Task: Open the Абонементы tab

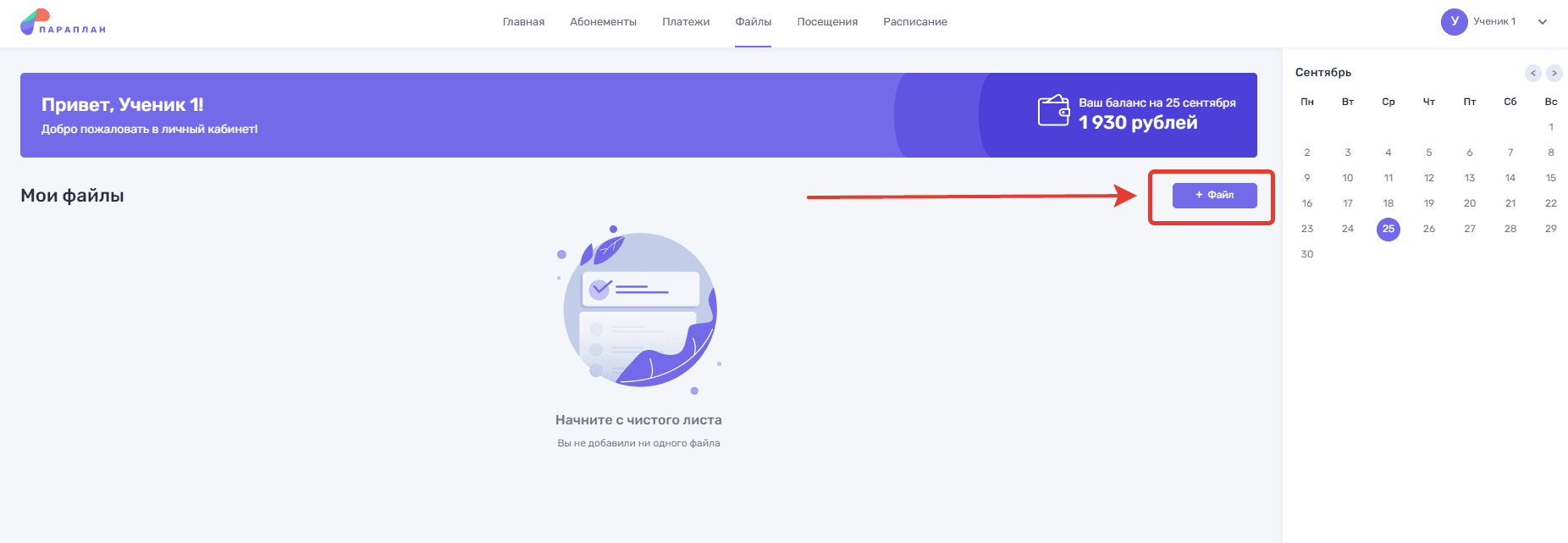Action: (x=603, y=22)
